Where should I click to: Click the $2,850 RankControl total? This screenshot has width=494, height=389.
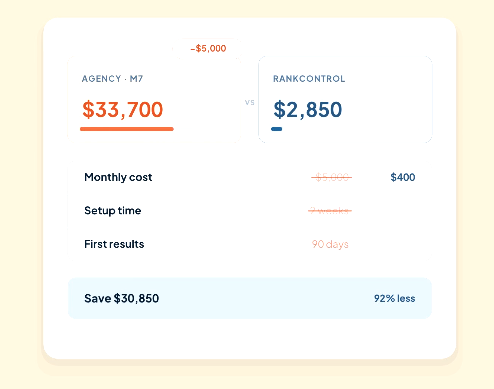(x=308, y=110)
